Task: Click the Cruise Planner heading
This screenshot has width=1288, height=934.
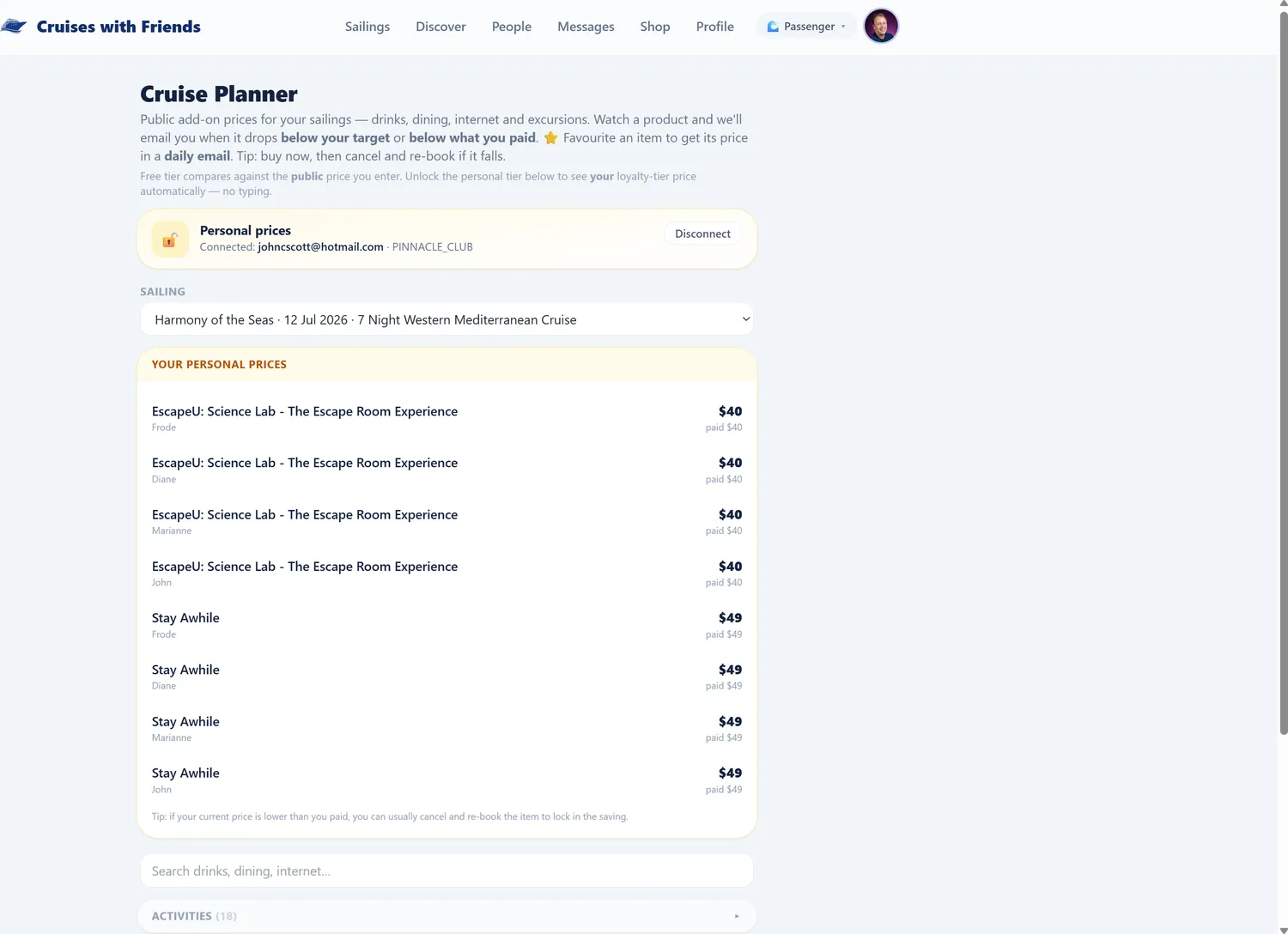Action: pos(219,94)
